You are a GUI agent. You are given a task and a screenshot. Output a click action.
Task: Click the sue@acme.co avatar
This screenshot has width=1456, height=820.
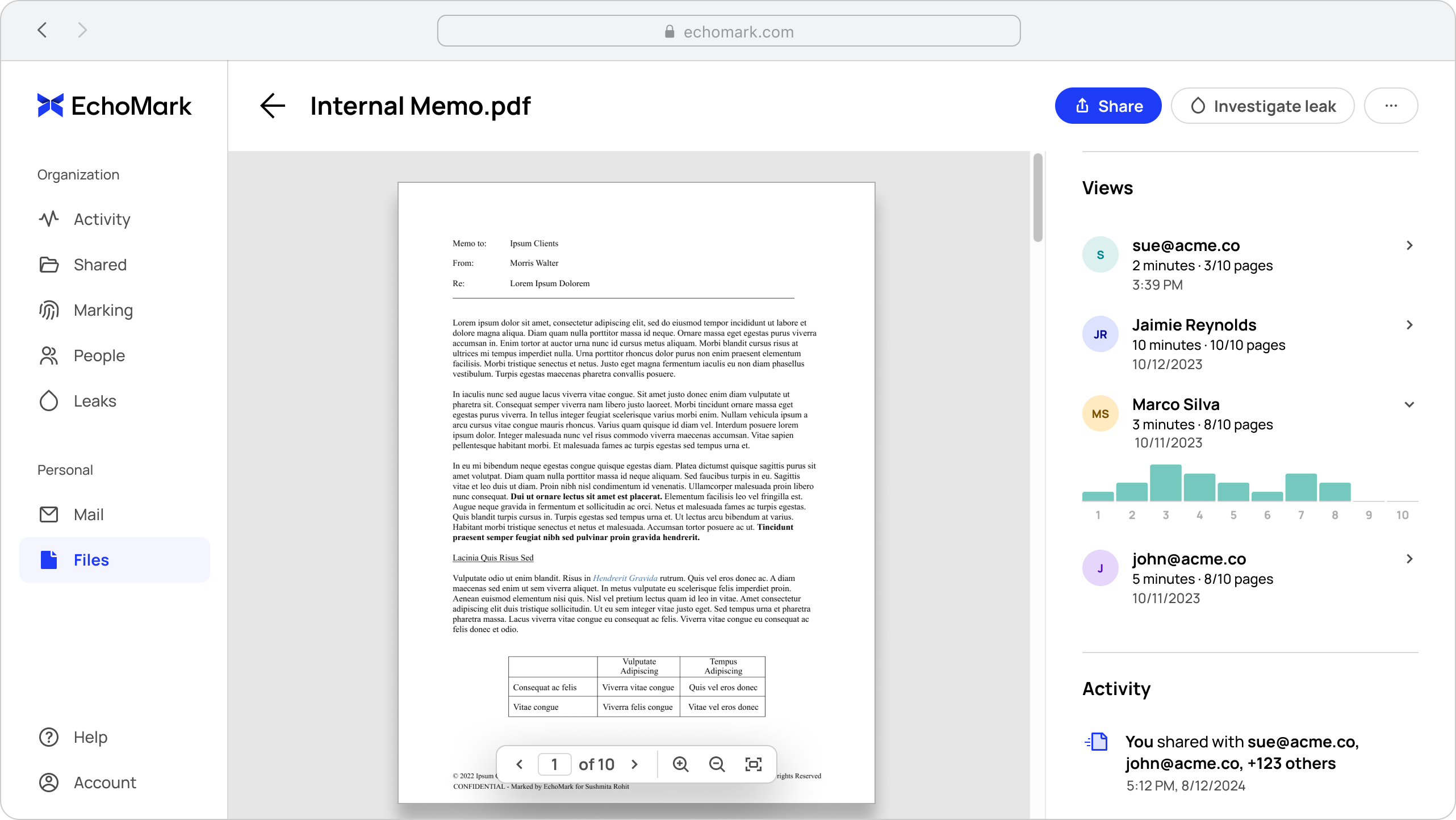(x=1101, y=254)
